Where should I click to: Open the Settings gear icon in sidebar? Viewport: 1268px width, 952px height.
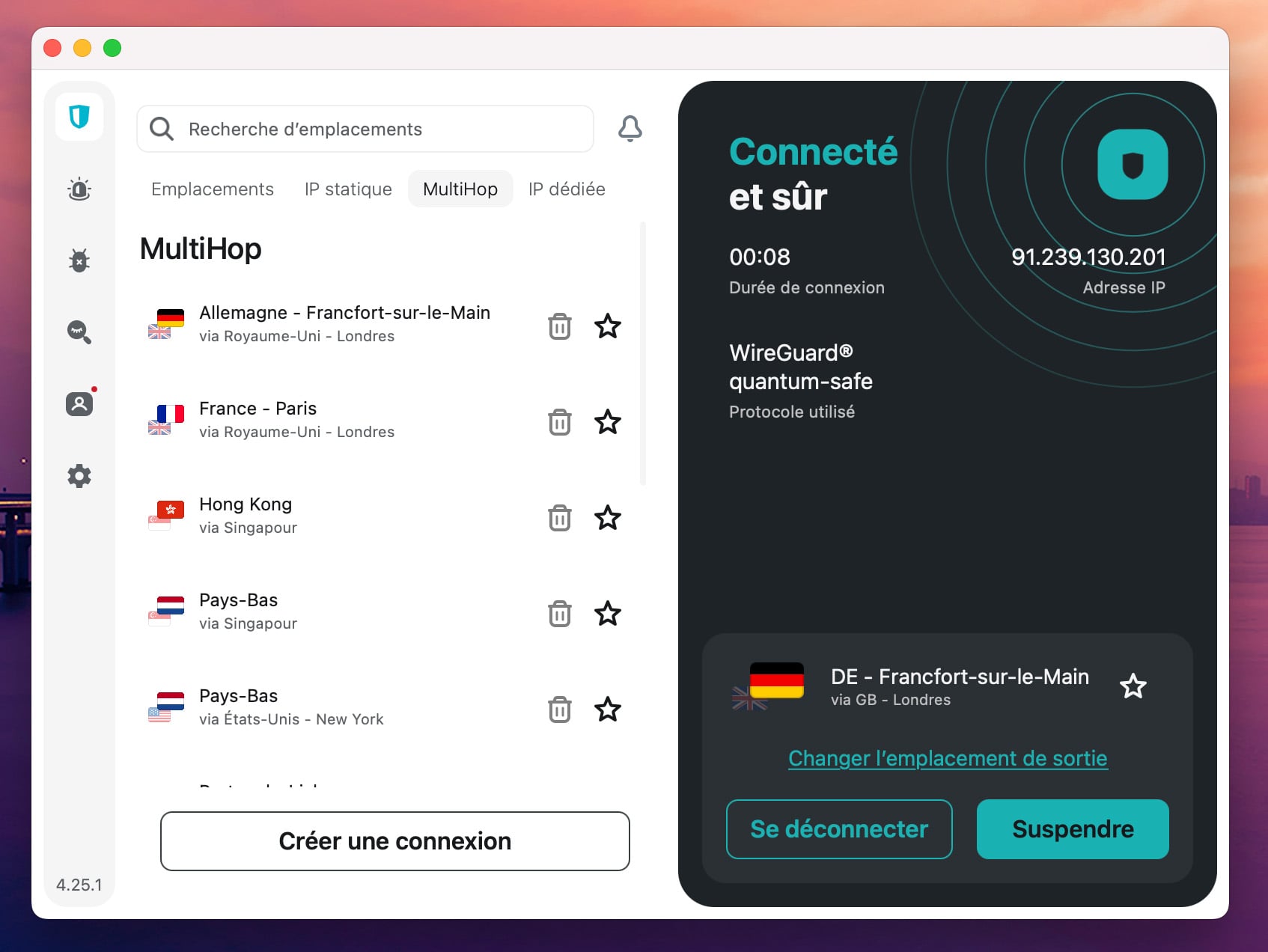pos(79,476)
